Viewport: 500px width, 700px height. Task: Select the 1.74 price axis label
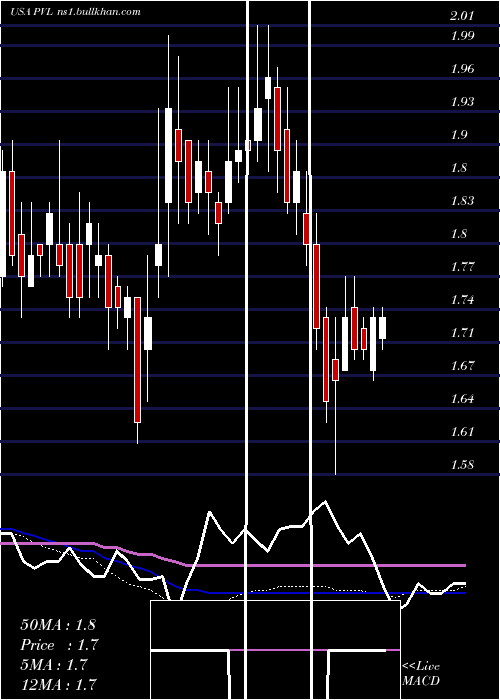(x=462, y=300)
